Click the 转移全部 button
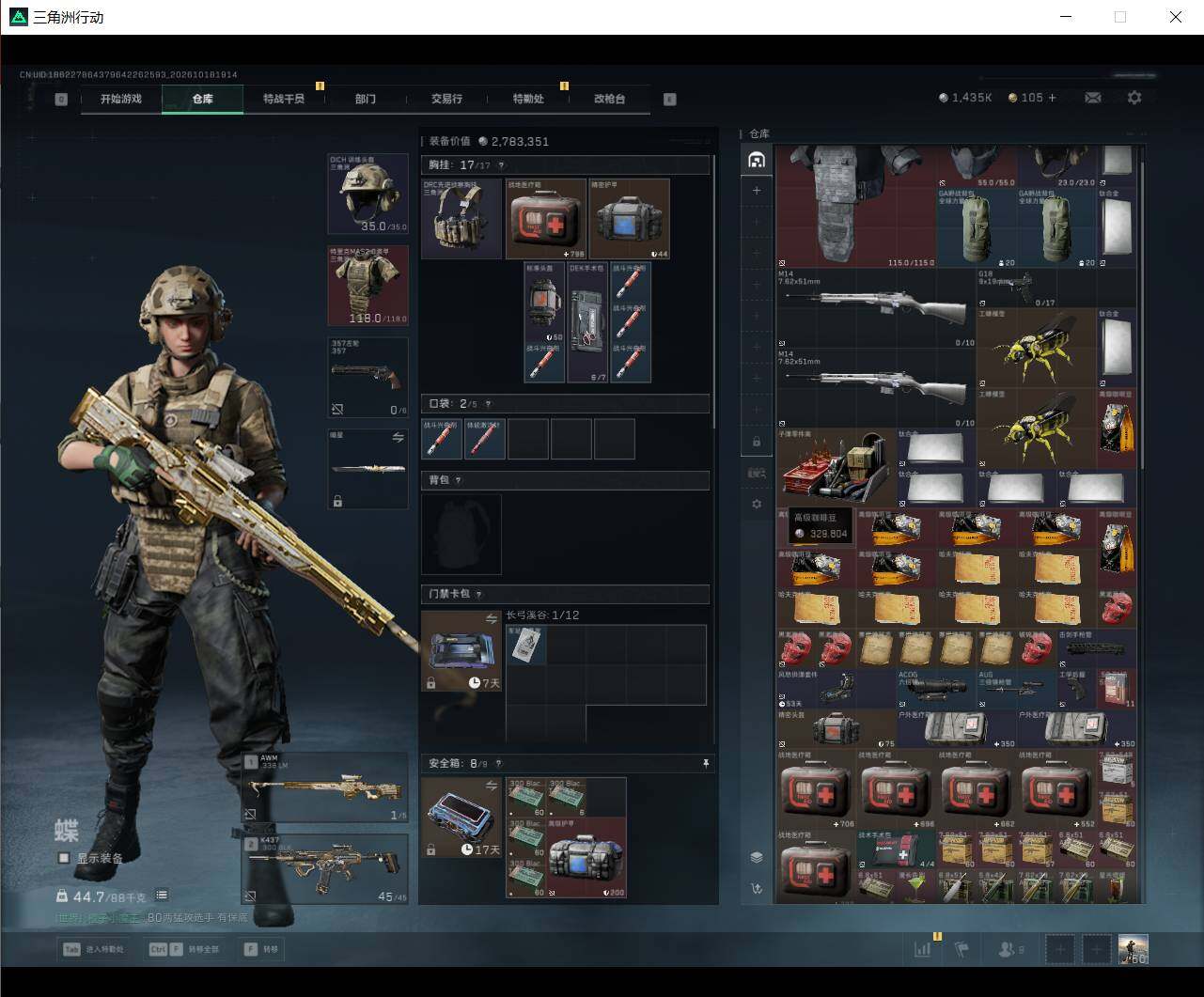This screenshot has height=997, width=1204. point(185,949)
